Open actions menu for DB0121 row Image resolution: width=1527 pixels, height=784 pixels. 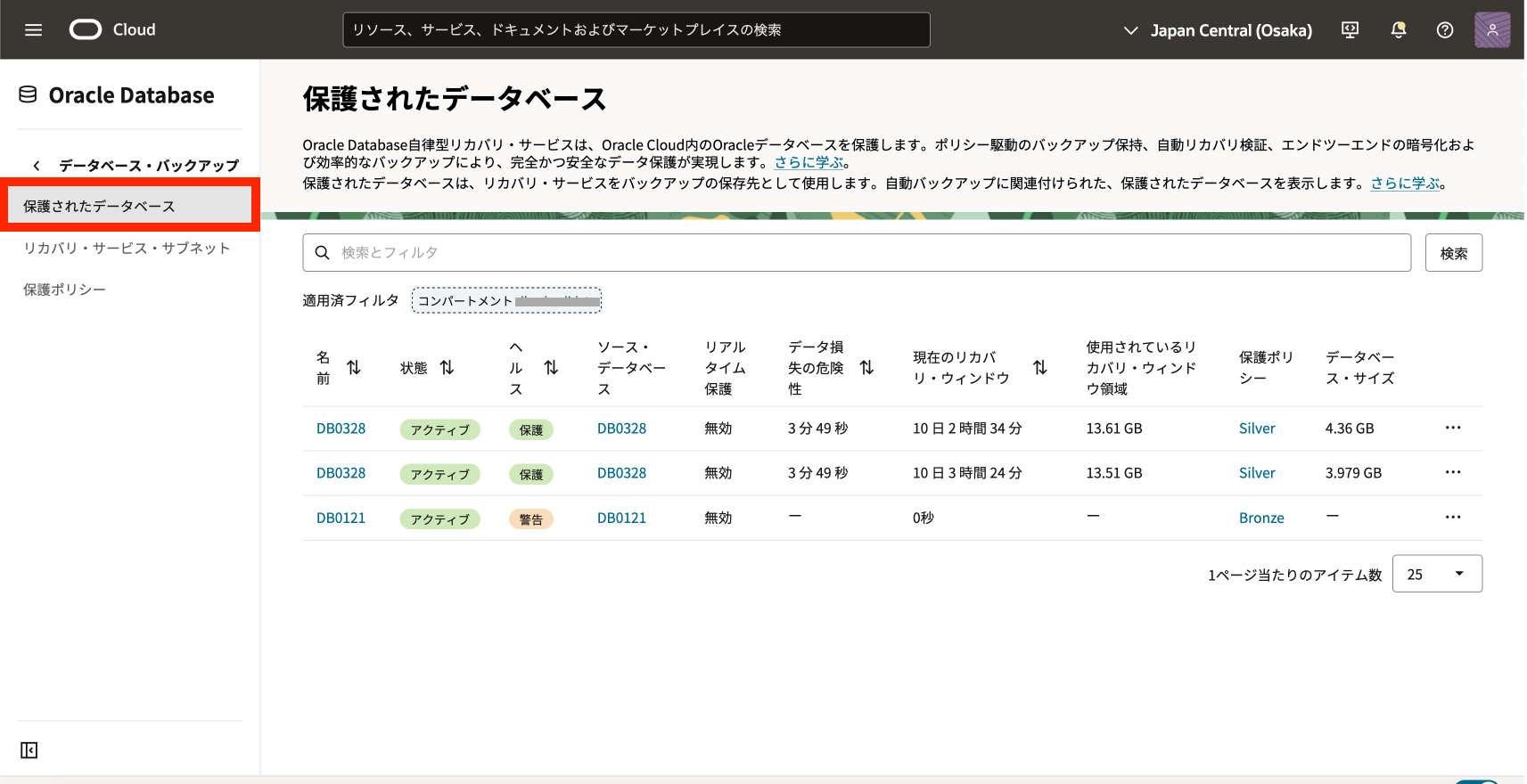(x=1452, y=518)
